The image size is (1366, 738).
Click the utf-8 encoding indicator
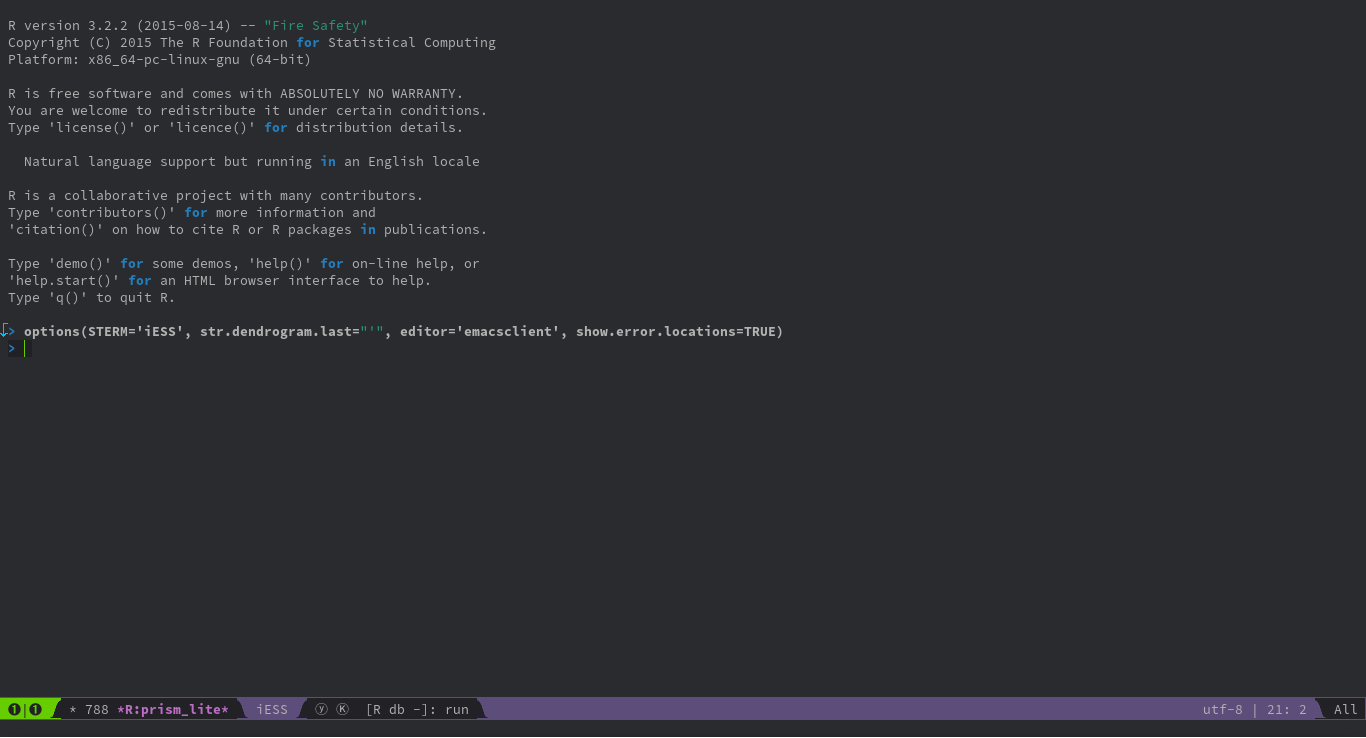(x=1223, y=709)
